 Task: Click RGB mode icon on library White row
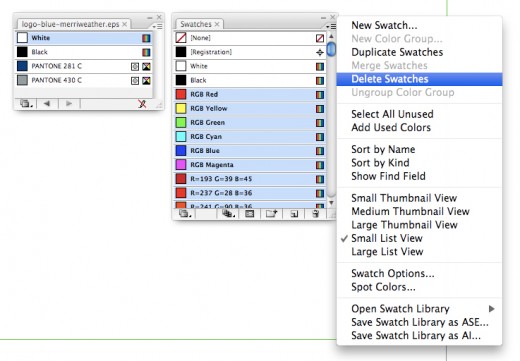[146, 38]
